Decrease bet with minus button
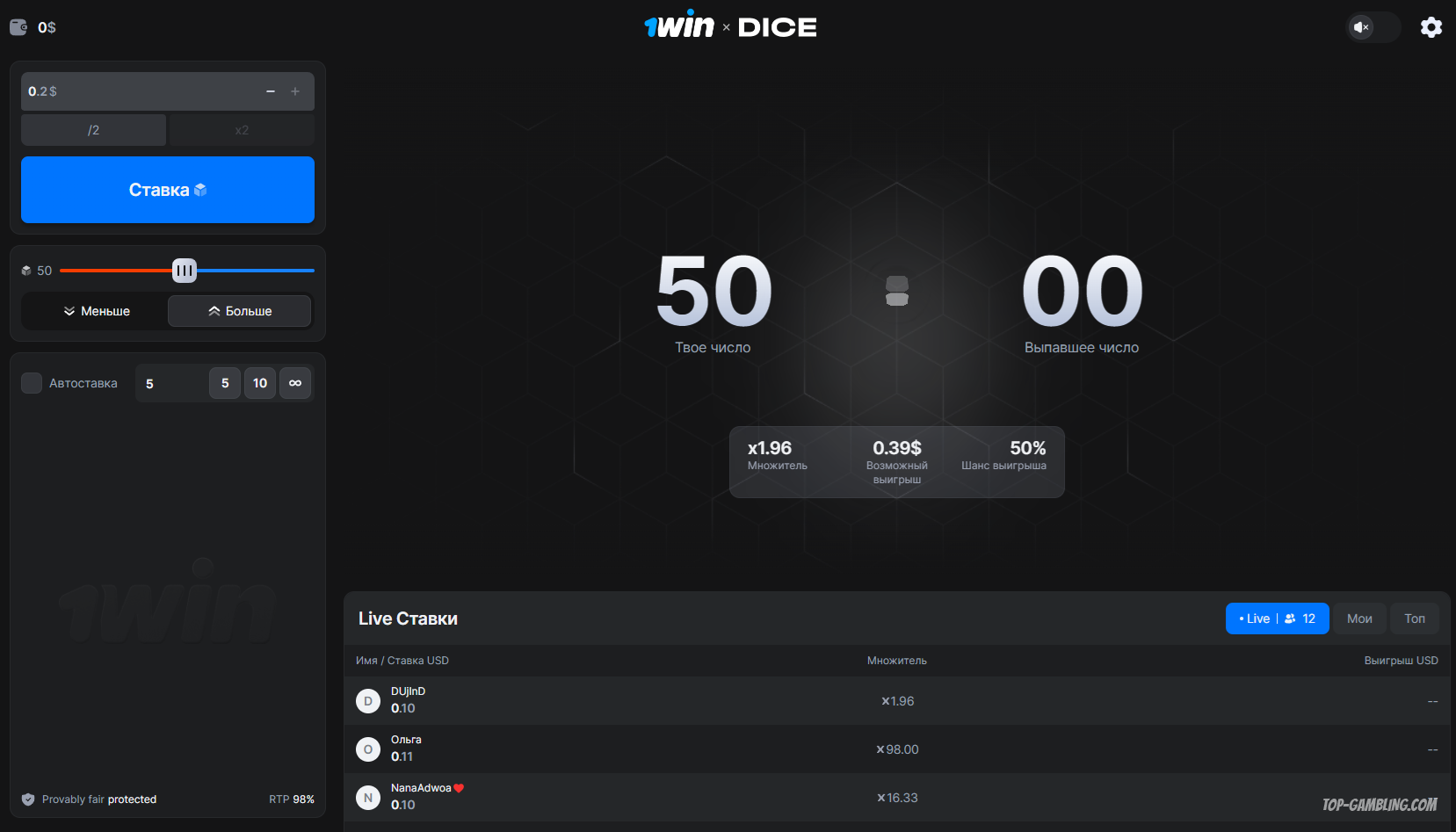The height and width of the screenshot is (832, 1456). tap(271, 91)
